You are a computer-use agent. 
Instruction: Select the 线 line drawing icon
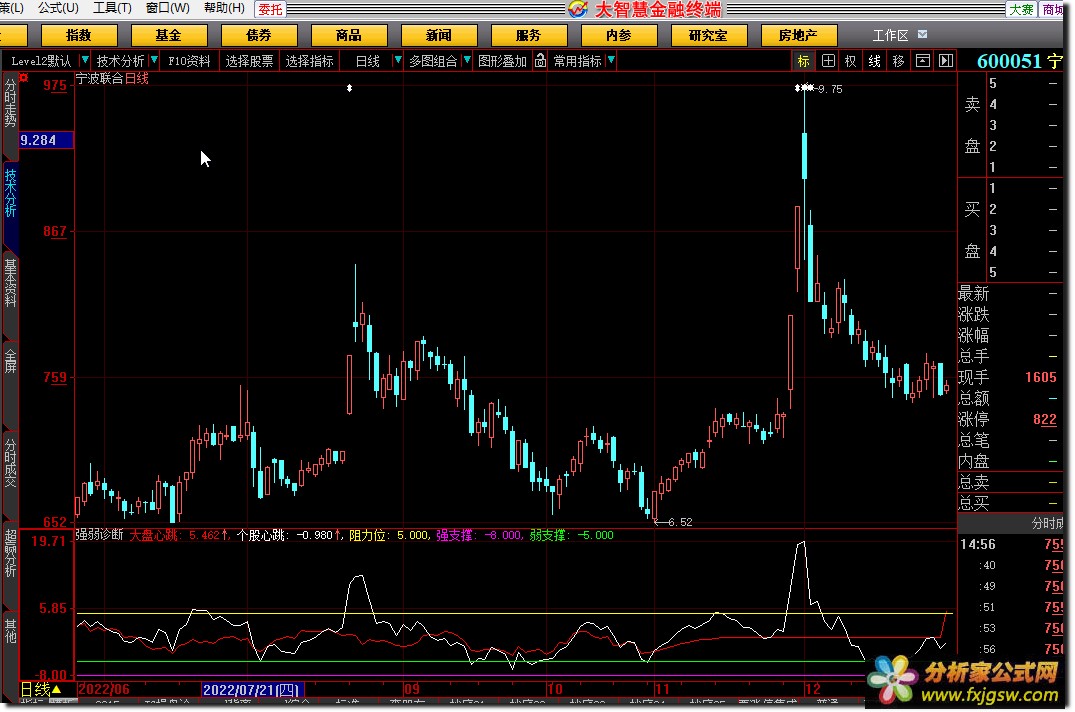click(x=875, y=61)
